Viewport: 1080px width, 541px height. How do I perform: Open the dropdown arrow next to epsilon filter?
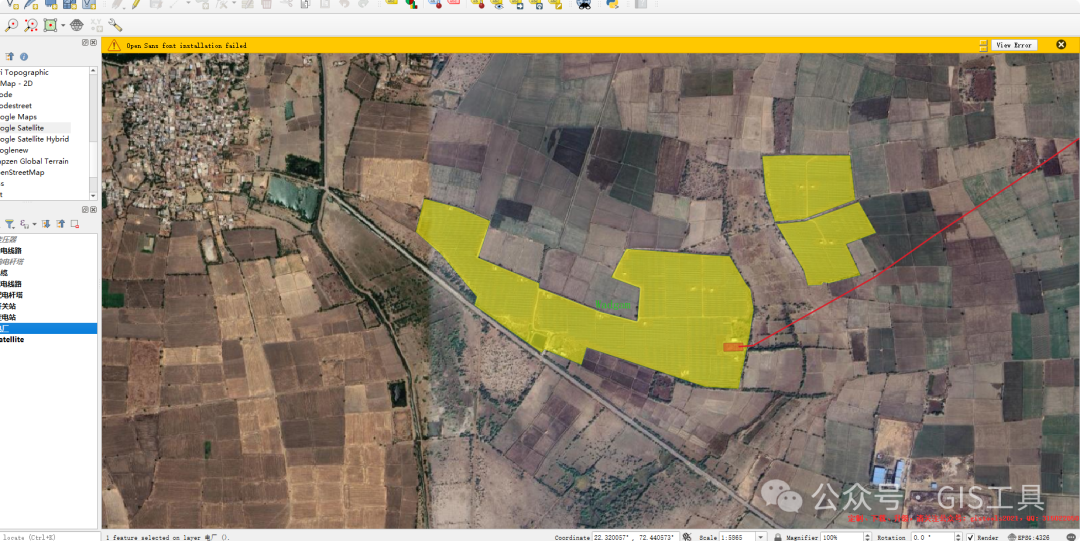click(34, 225)
